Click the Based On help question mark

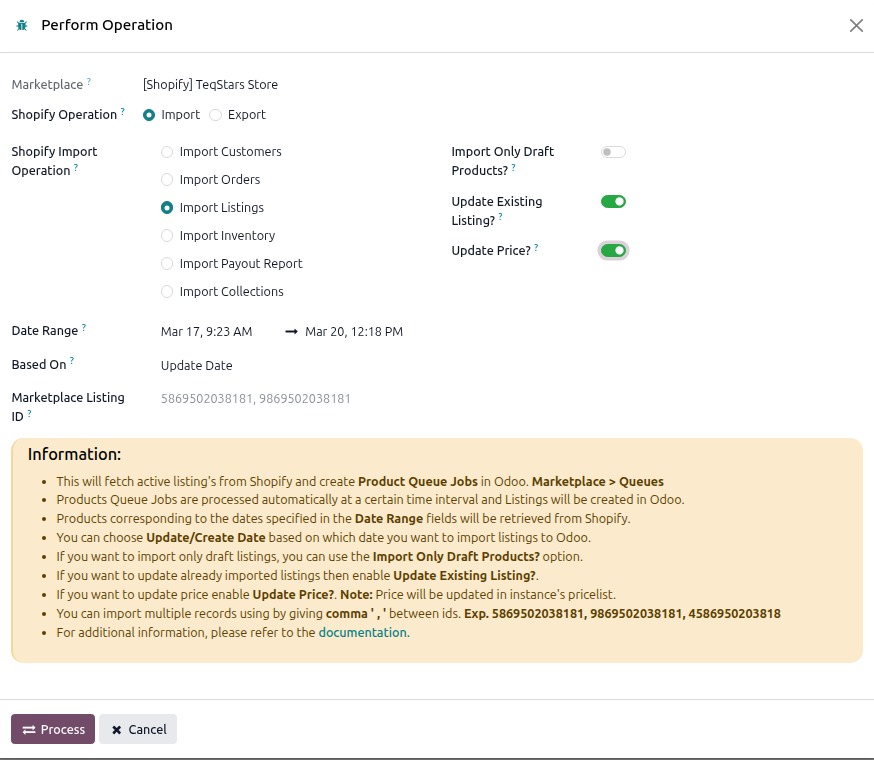(72, 361)
